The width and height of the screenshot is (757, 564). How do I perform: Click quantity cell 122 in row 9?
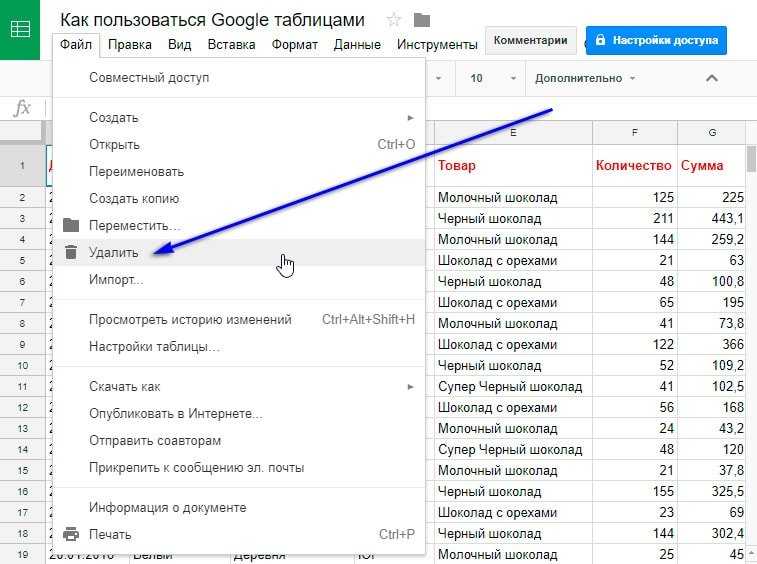pos(635,344)
